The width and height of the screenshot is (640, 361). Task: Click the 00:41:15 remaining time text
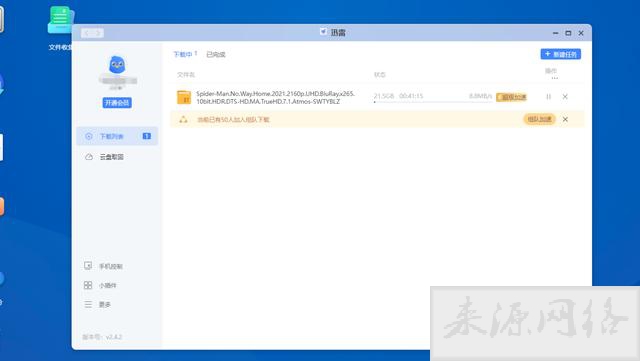click(x=411, y=96)
